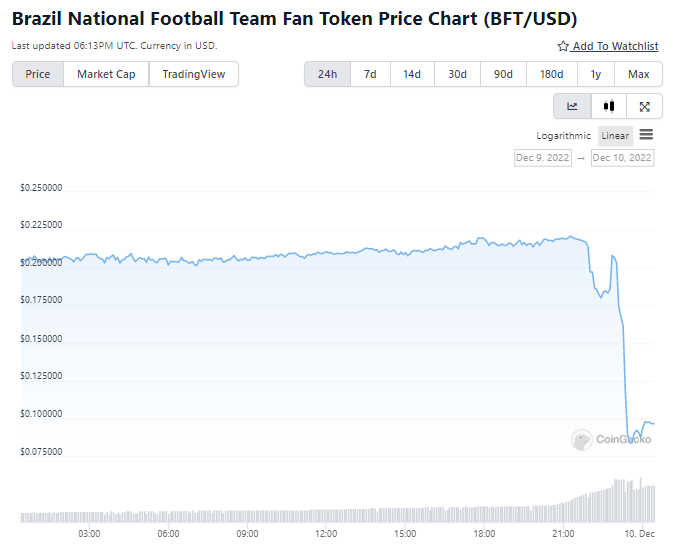Open the TradingView tab
The image size is (680, 559).
pyautogui.click(x=194, y=74)
